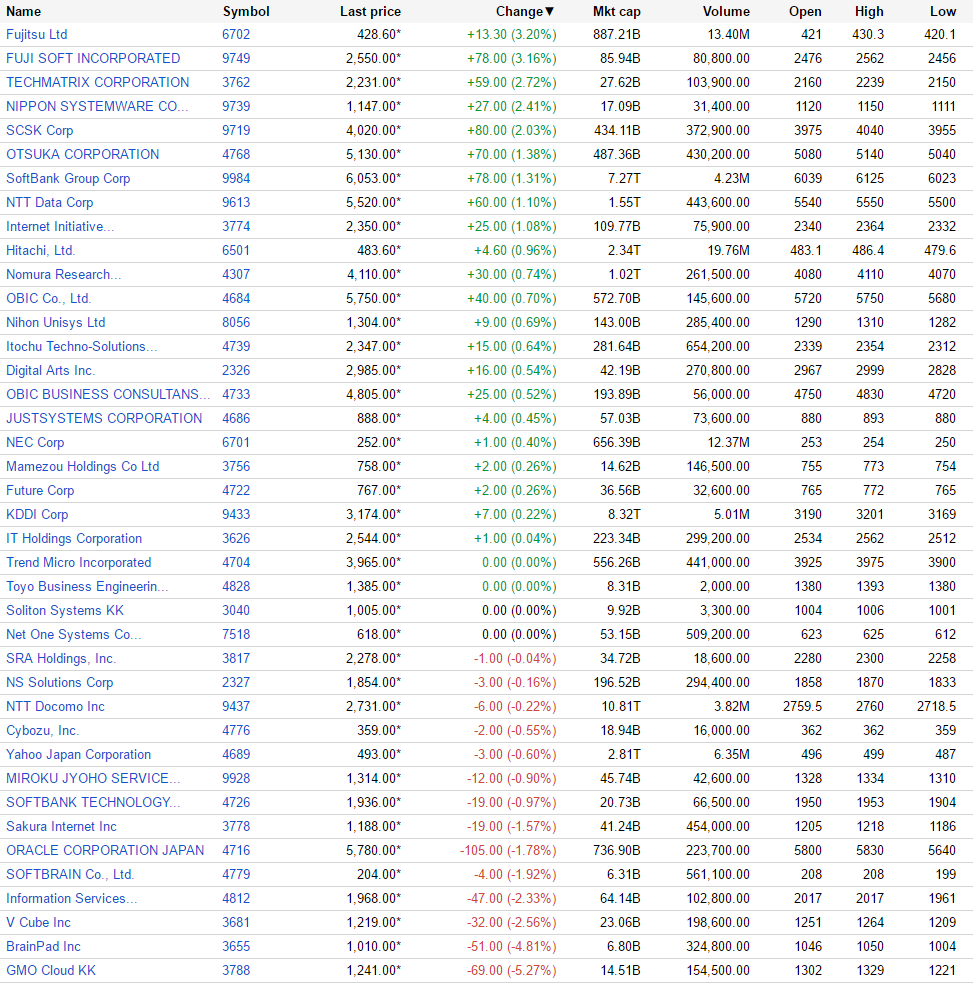Click the Volume column header

(x=726, y=11)
